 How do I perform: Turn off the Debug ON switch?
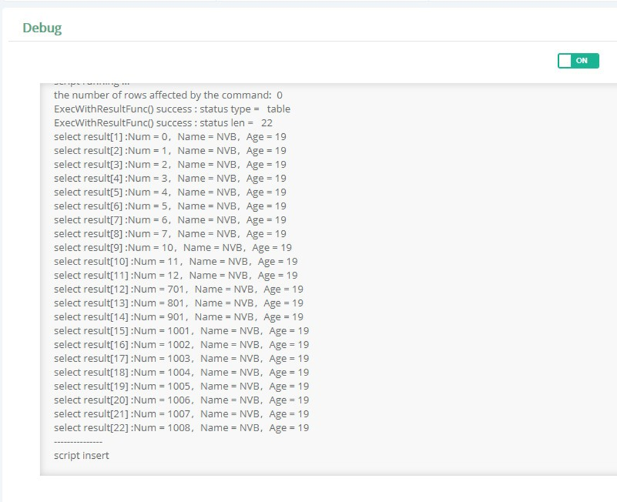coord(578,61)
